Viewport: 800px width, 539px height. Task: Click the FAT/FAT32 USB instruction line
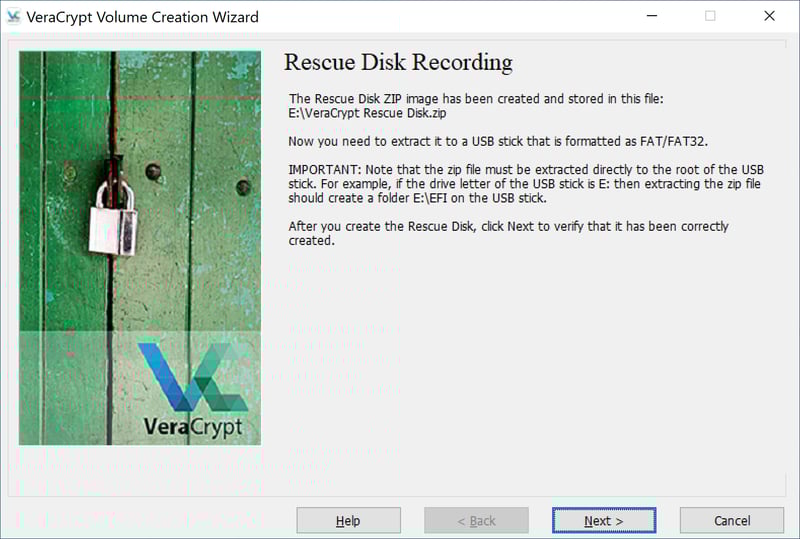(498, 141)
